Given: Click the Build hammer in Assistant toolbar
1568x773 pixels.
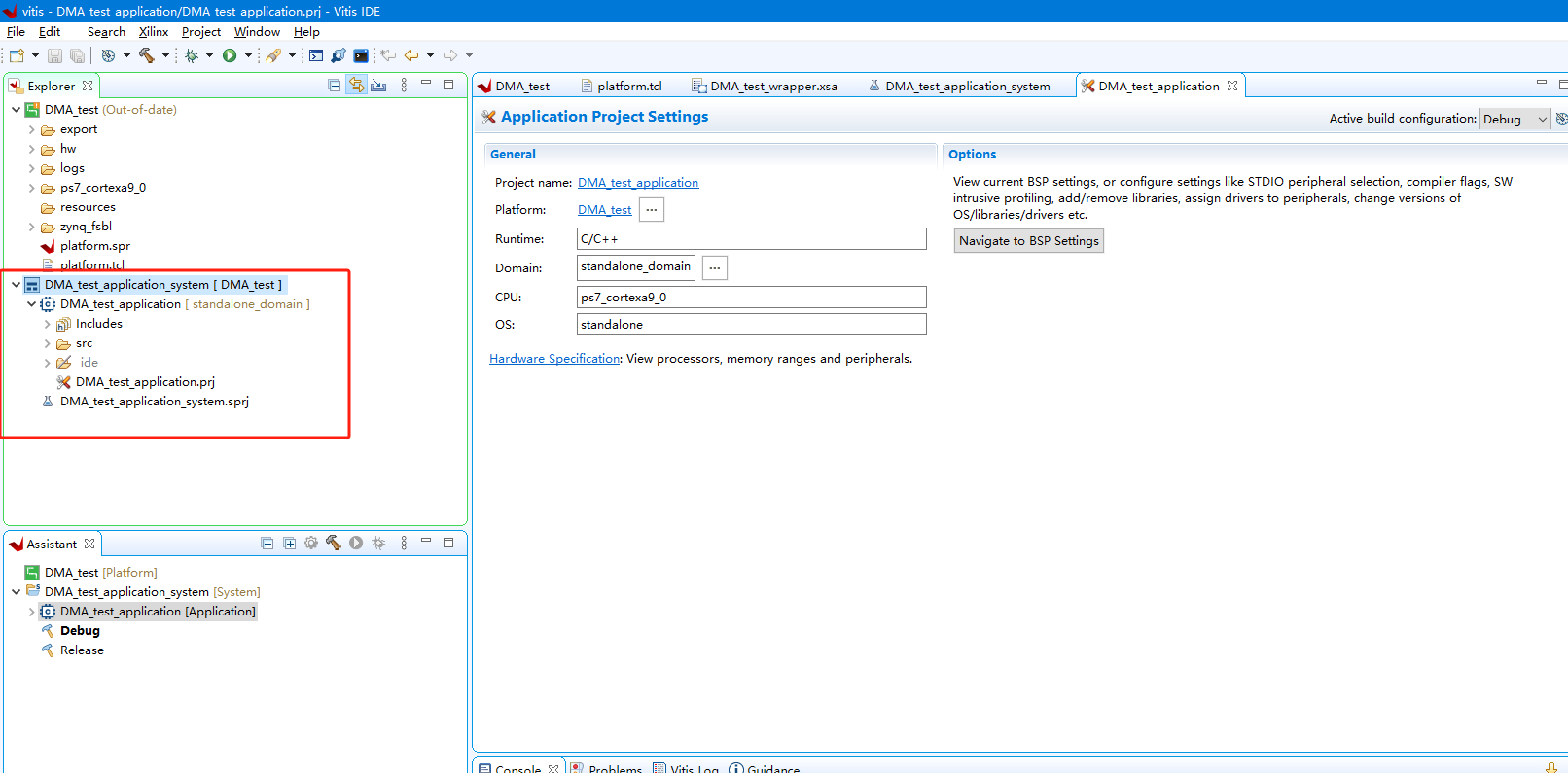Looking at the screenshot, I should (334, 544).
